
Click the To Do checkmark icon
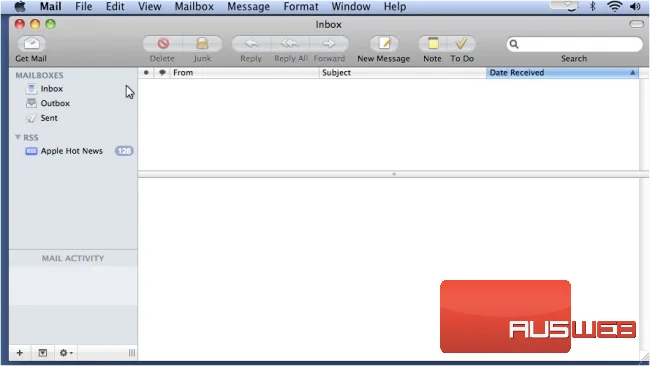(x=461, y=44)
